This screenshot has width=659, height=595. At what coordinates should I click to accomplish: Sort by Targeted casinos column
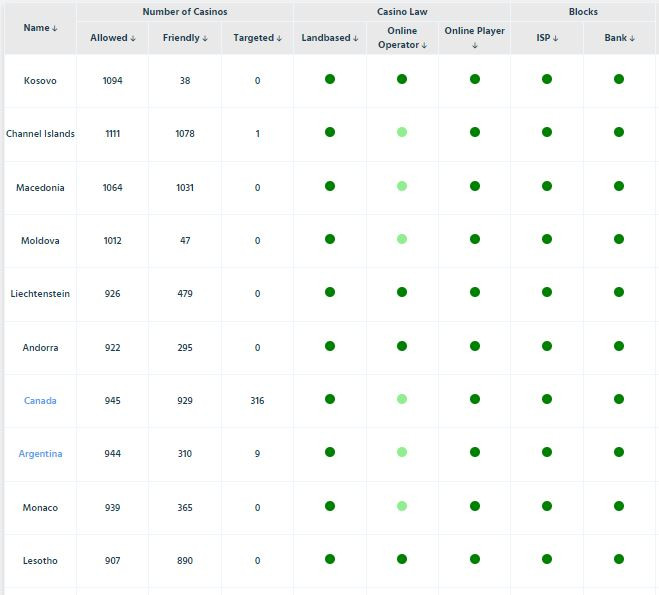tap(257, 38)
